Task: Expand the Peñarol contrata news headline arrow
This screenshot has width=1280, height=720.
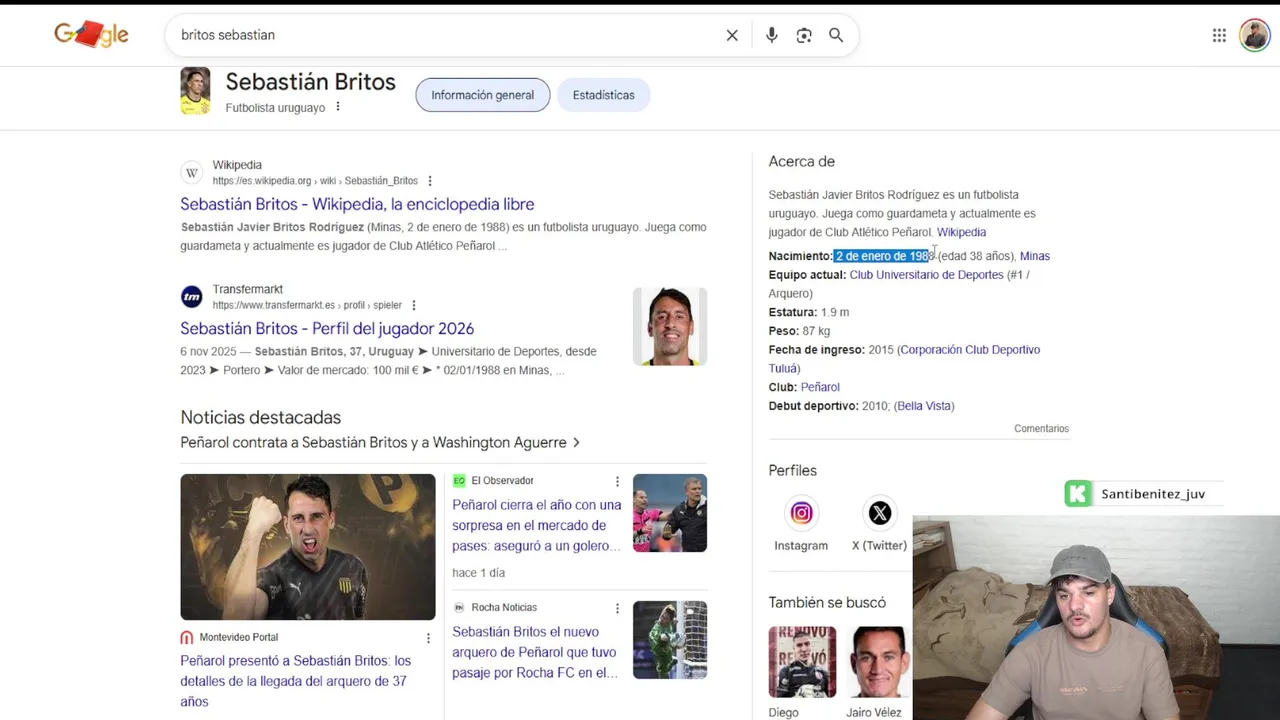Action: (x=576, y=442)
